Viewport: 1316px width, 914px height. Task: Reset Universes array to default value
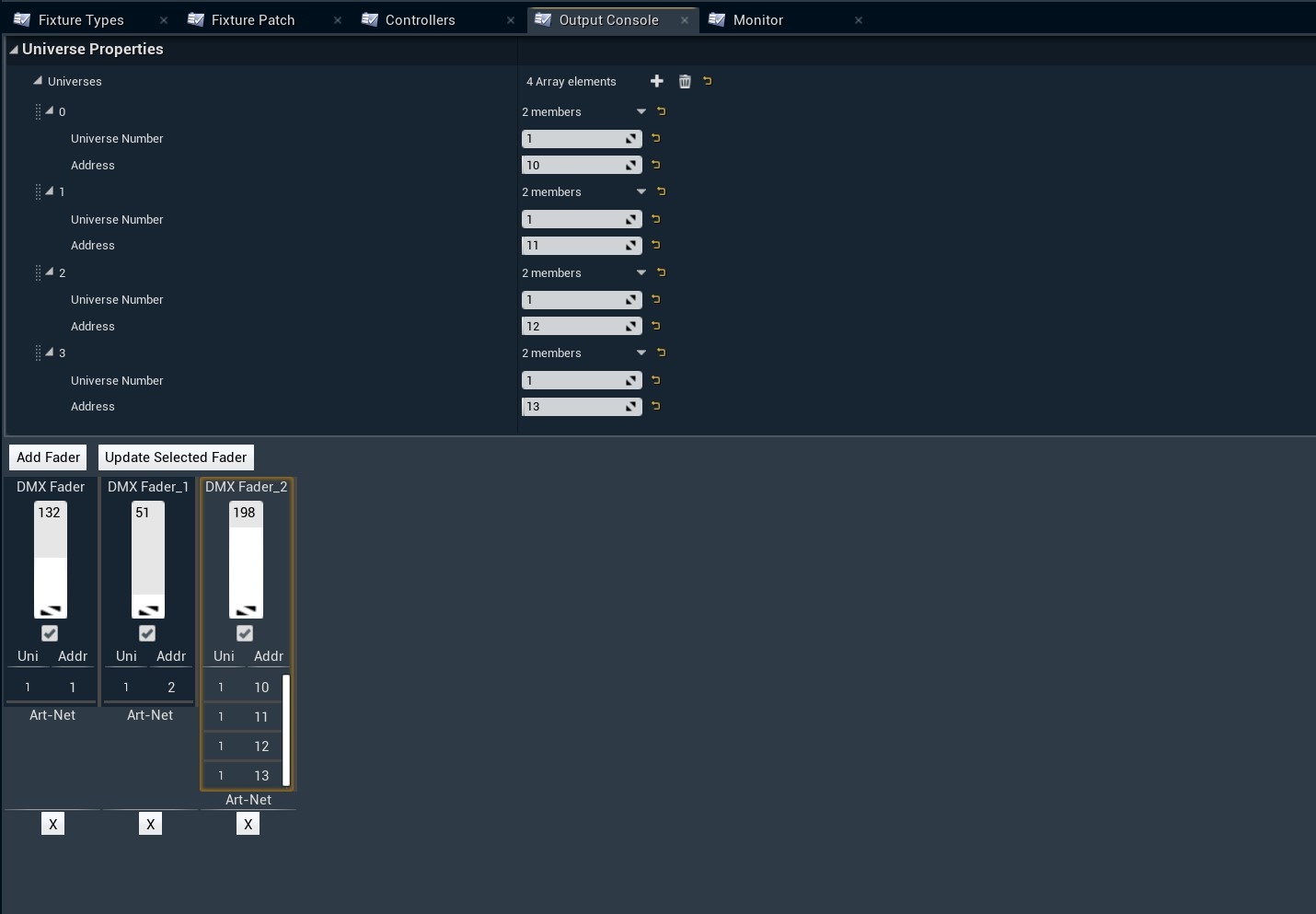(x=708, y=81)
